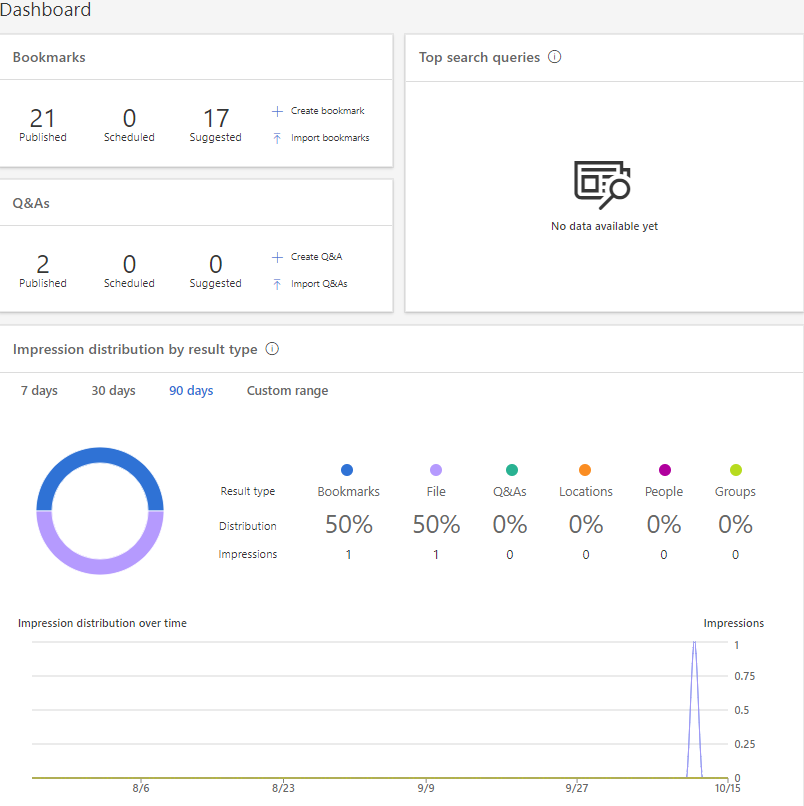Open the 0 Scheduled bookmarks count

tap(129, 125)
